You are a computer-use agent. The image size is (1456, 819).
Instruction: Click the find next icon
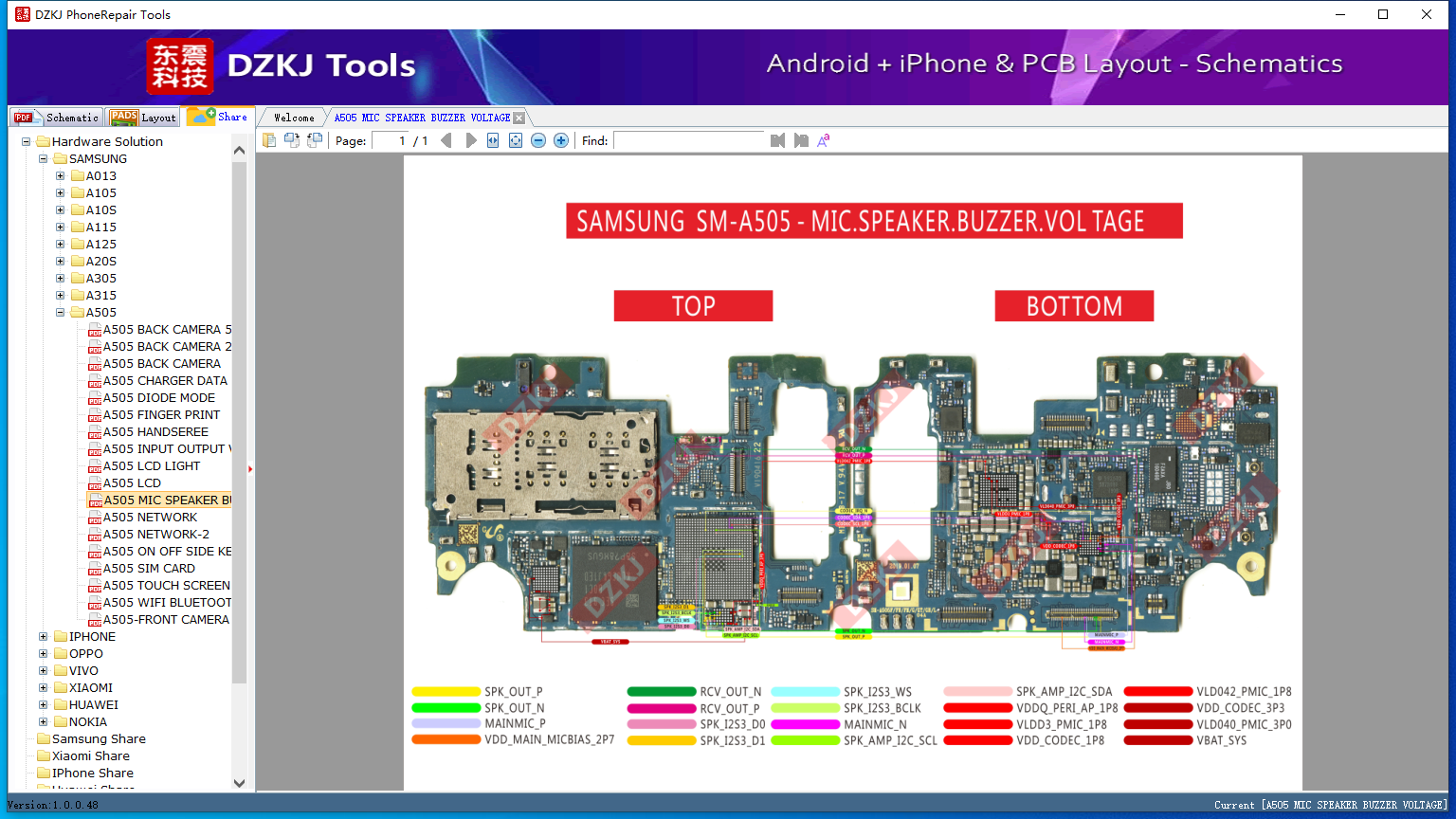pos(801,140)
